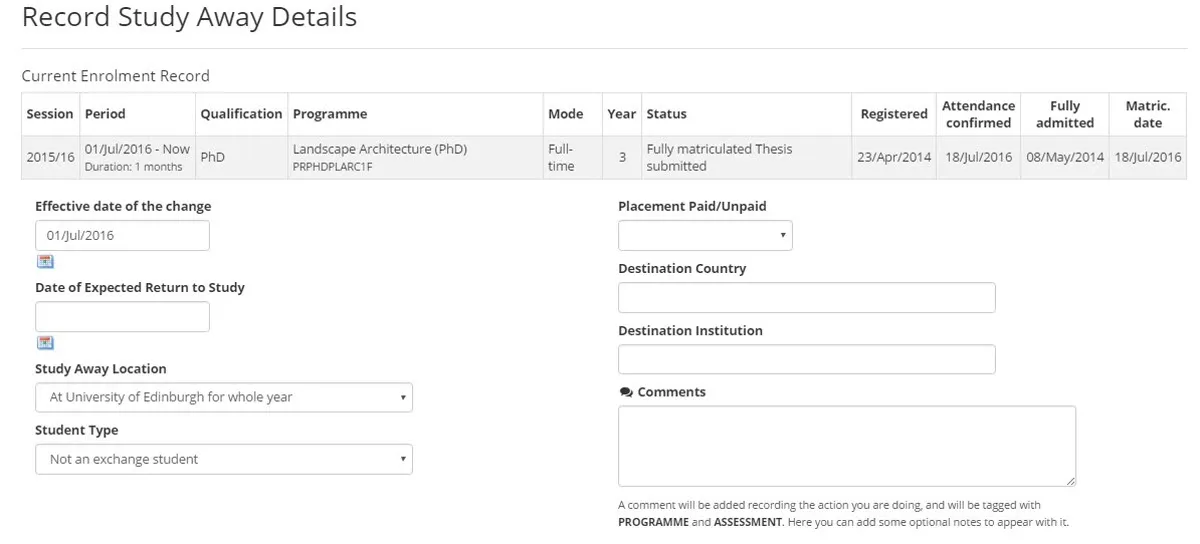This screenshot has width=1200, height=544.
Task: Click the Date of Expected Return to Study field
Action: click(x=122, y=317)
